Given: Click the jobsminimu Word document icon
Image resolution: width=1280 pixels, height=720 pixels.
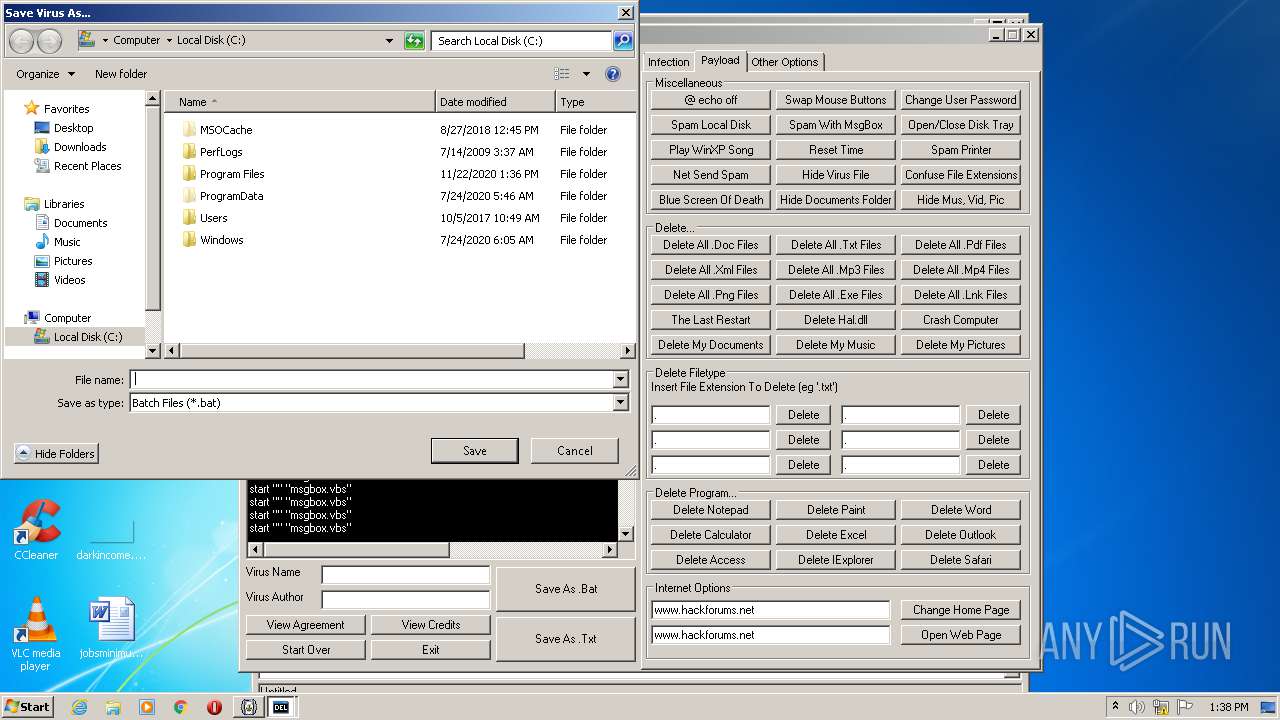Looking at the screenshot, I should [x=111, y=620].
